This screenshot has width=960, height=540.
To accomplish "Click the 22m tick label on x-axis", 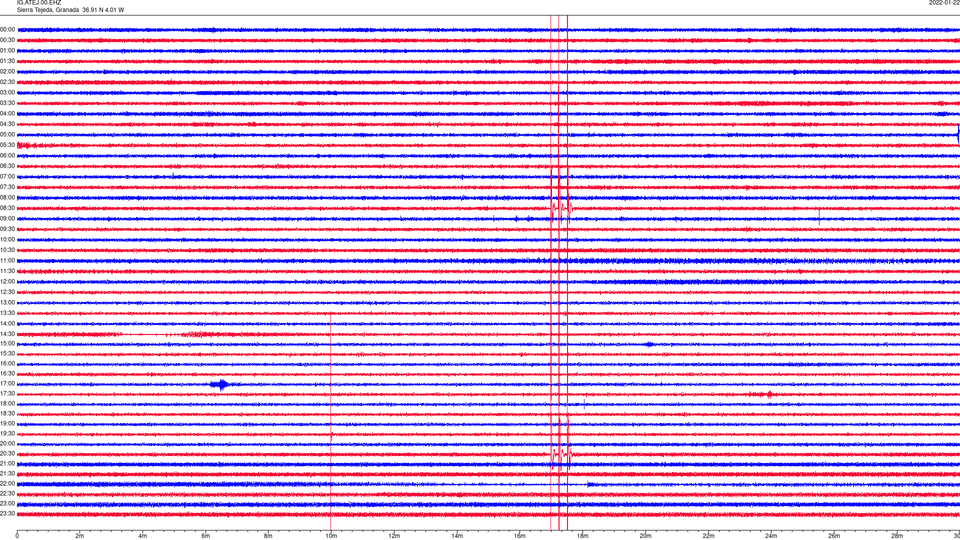I will click(708, 536).
